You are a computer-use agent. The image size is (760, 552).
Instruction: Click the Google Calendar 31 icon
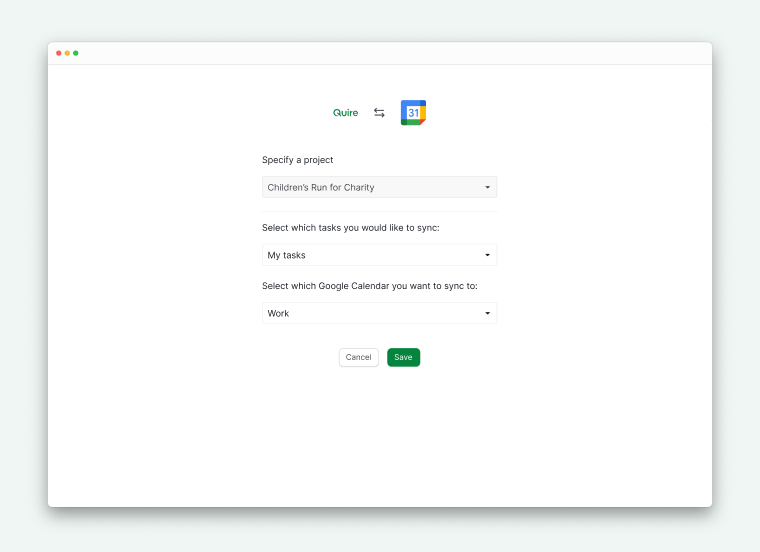[413, 112]
